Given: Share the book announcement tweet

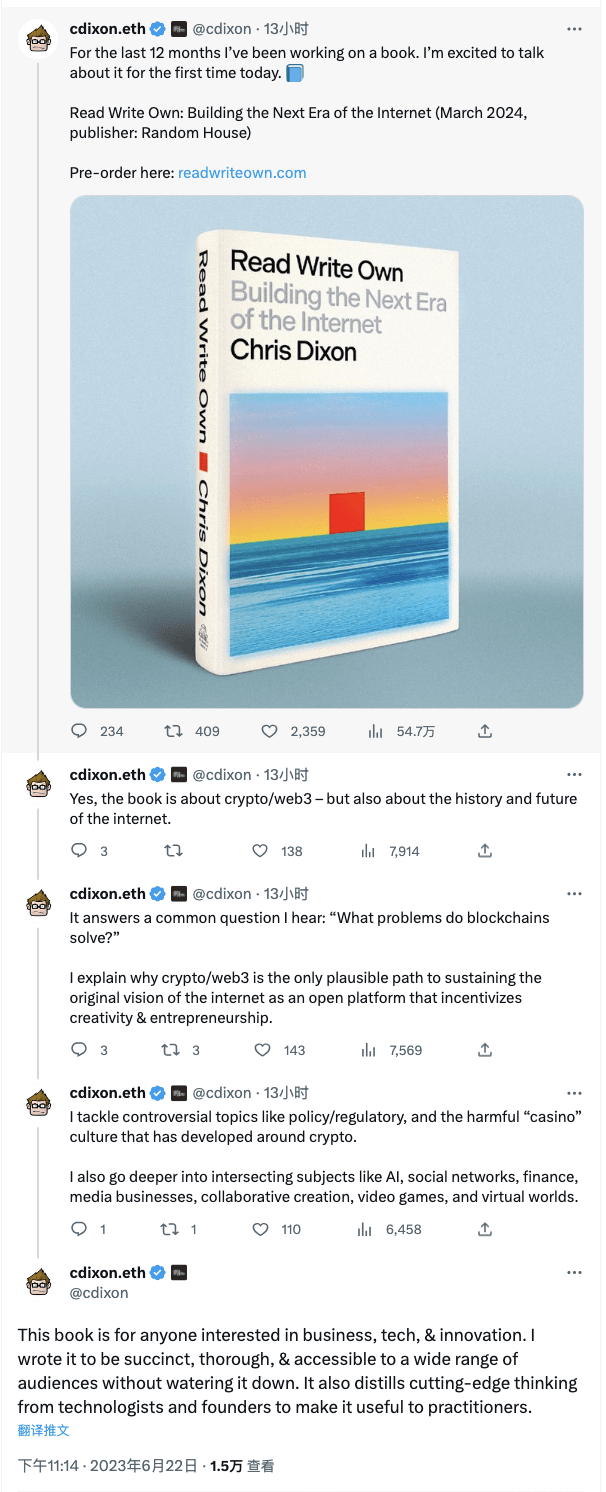Looking at the screenshot, I should click(x=484, y=731).
